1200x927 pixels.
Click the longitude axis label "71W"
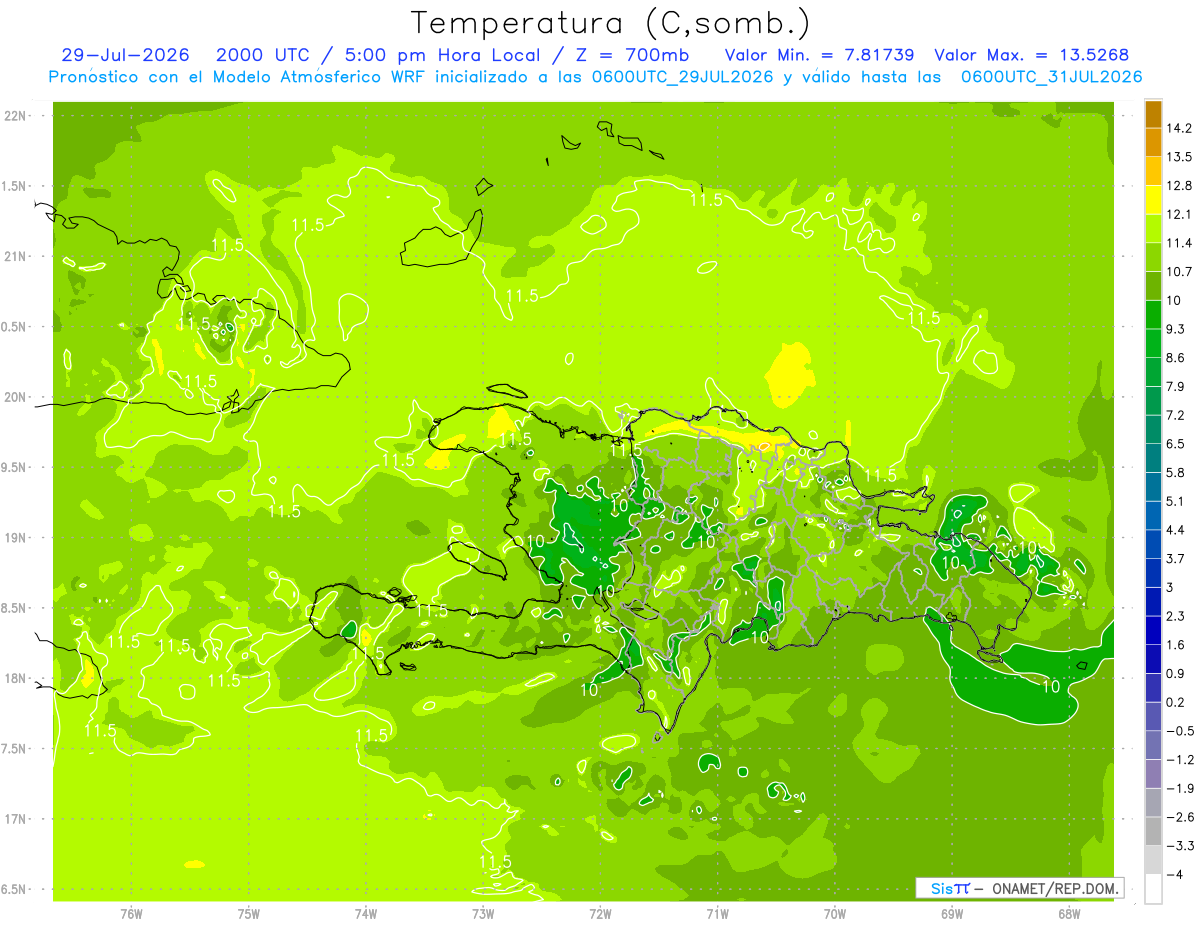click(717, 914)
